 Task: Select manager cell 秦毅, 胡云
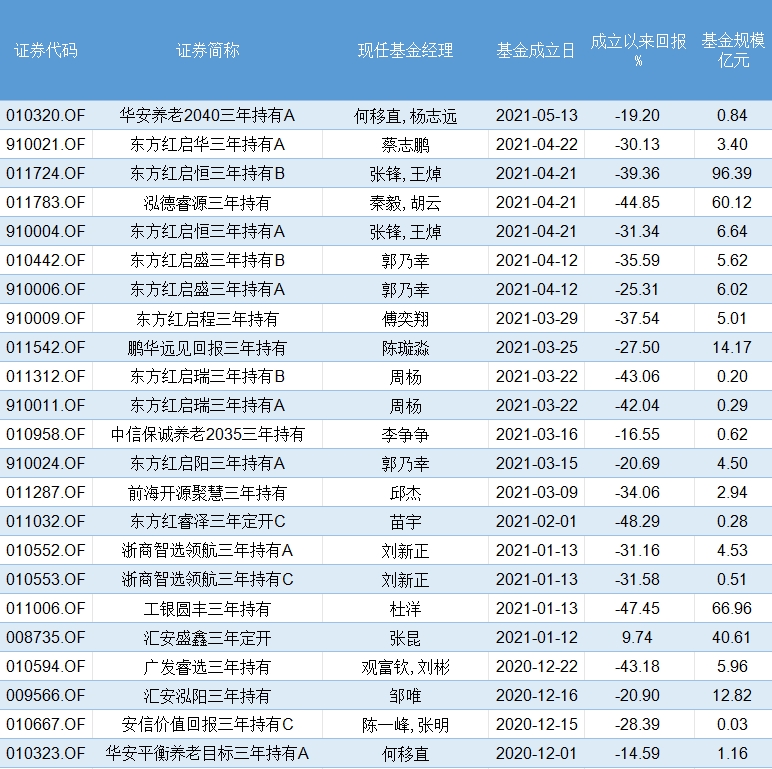[x=405, y=203]
